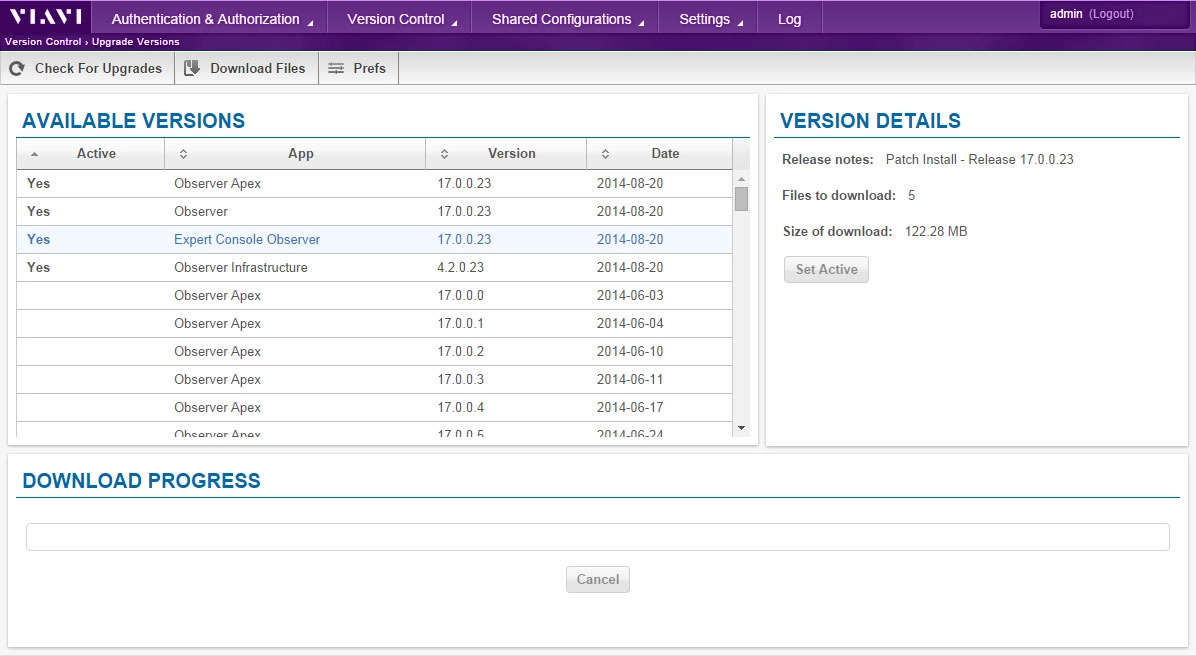
Task: Click date cell 2014-06-17
Action: tap(630, 408)
